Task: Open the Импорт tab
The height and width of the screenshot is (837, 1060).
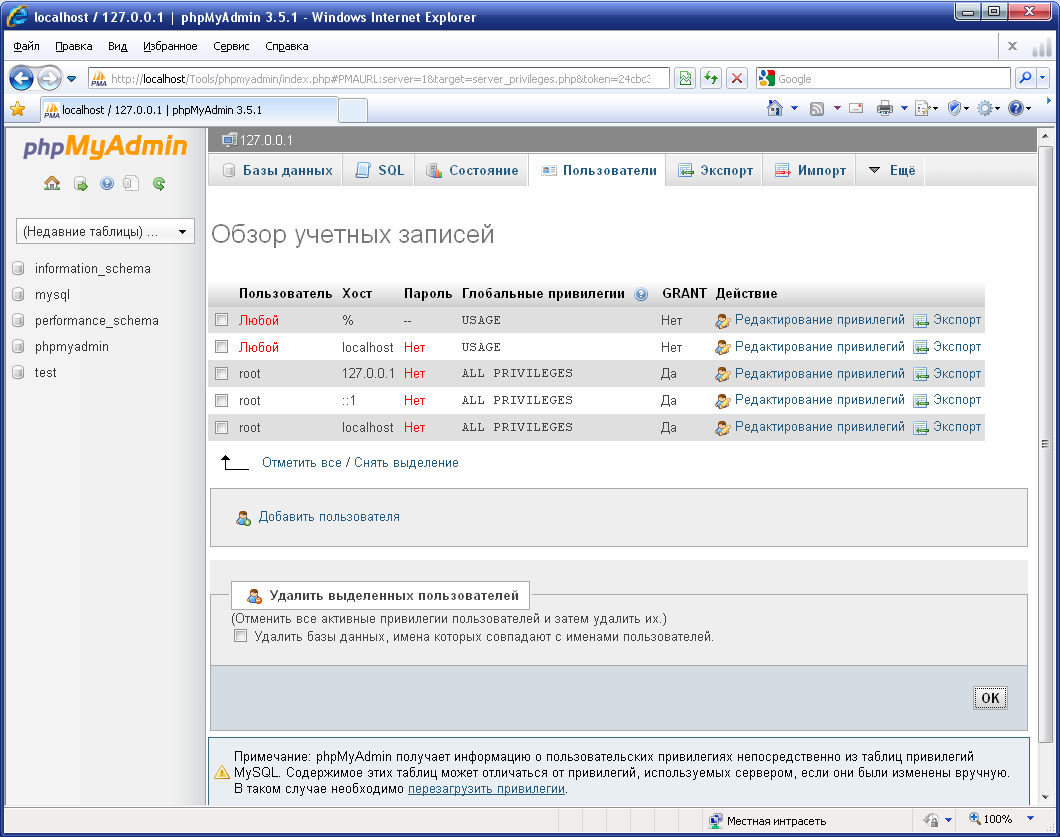Action: [810, 170]
